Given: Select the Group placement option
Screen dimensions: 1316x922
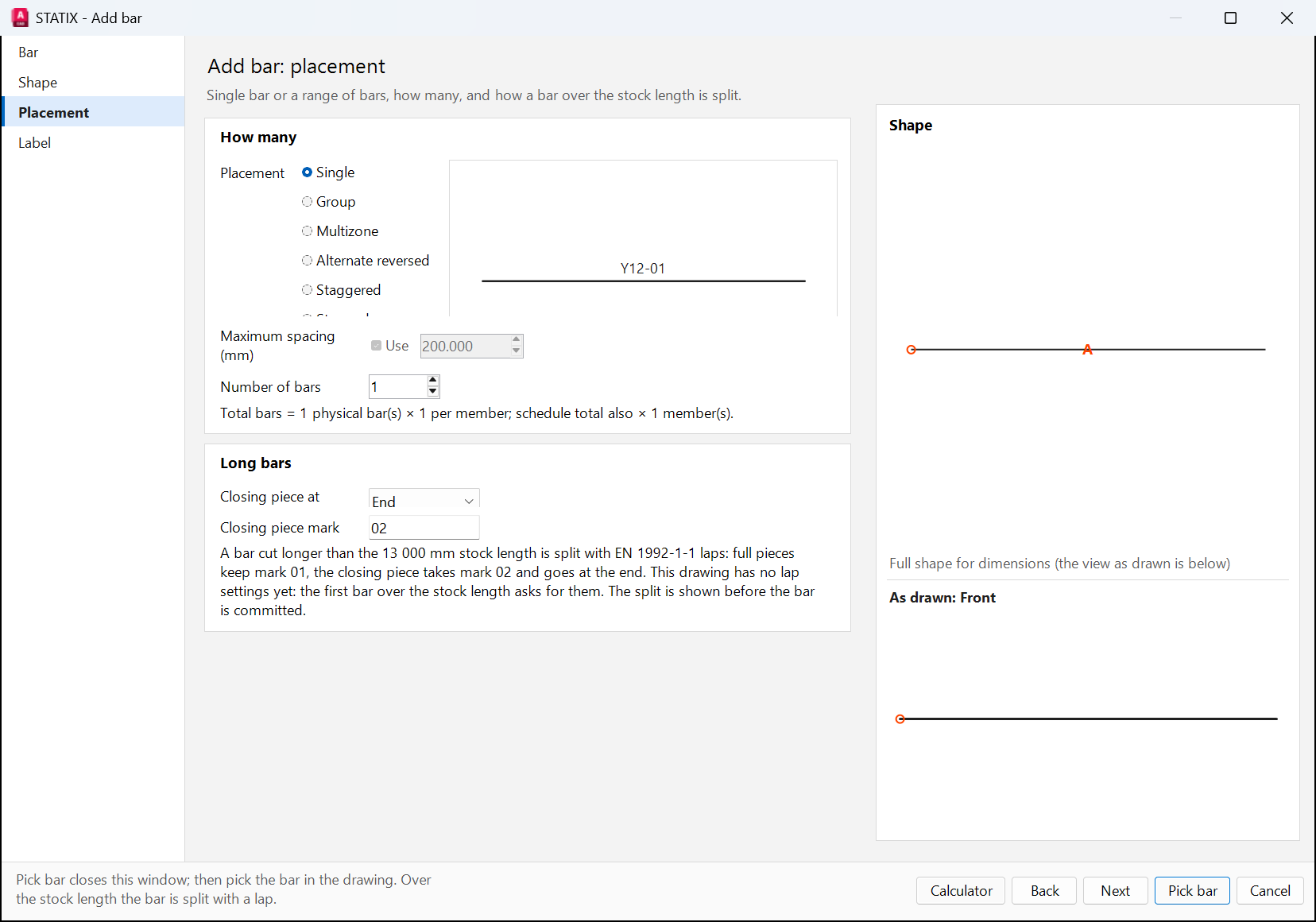Looking at the screenshot, I should pos(328,202).
